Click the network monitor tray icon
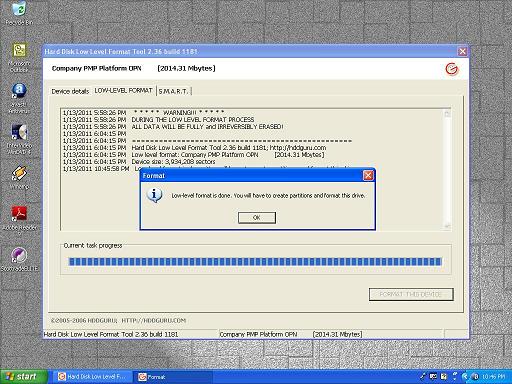 [433, 376]
